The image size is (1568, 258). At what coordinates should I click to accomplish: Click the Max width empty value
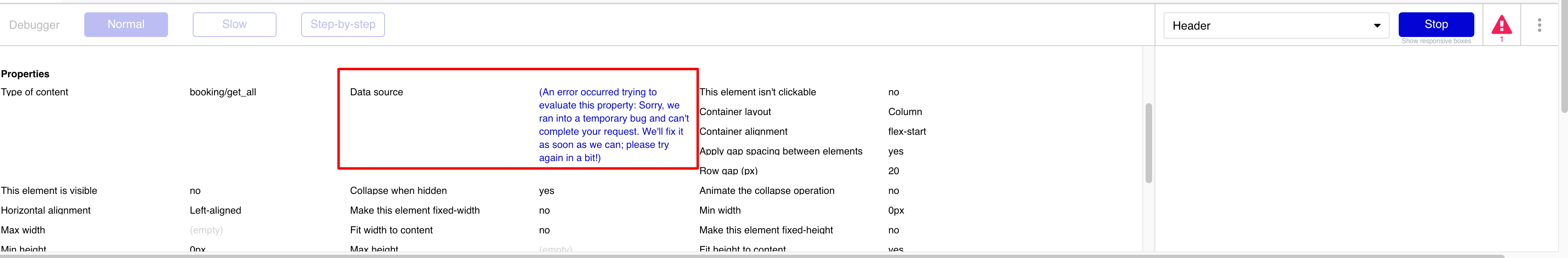(206, 230)
